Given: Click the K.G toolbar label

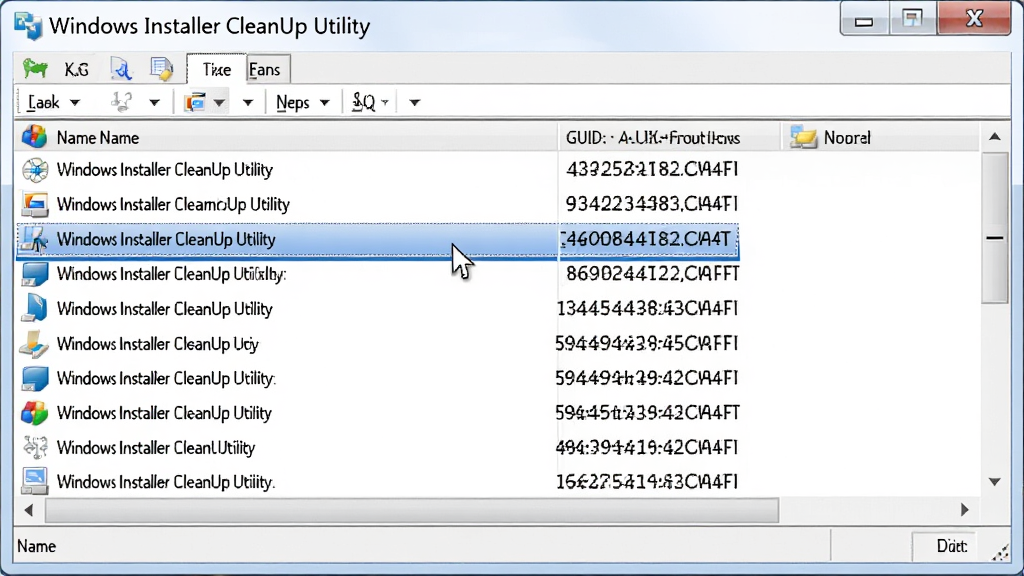Looking at the screenshot, I should (76, 69).
